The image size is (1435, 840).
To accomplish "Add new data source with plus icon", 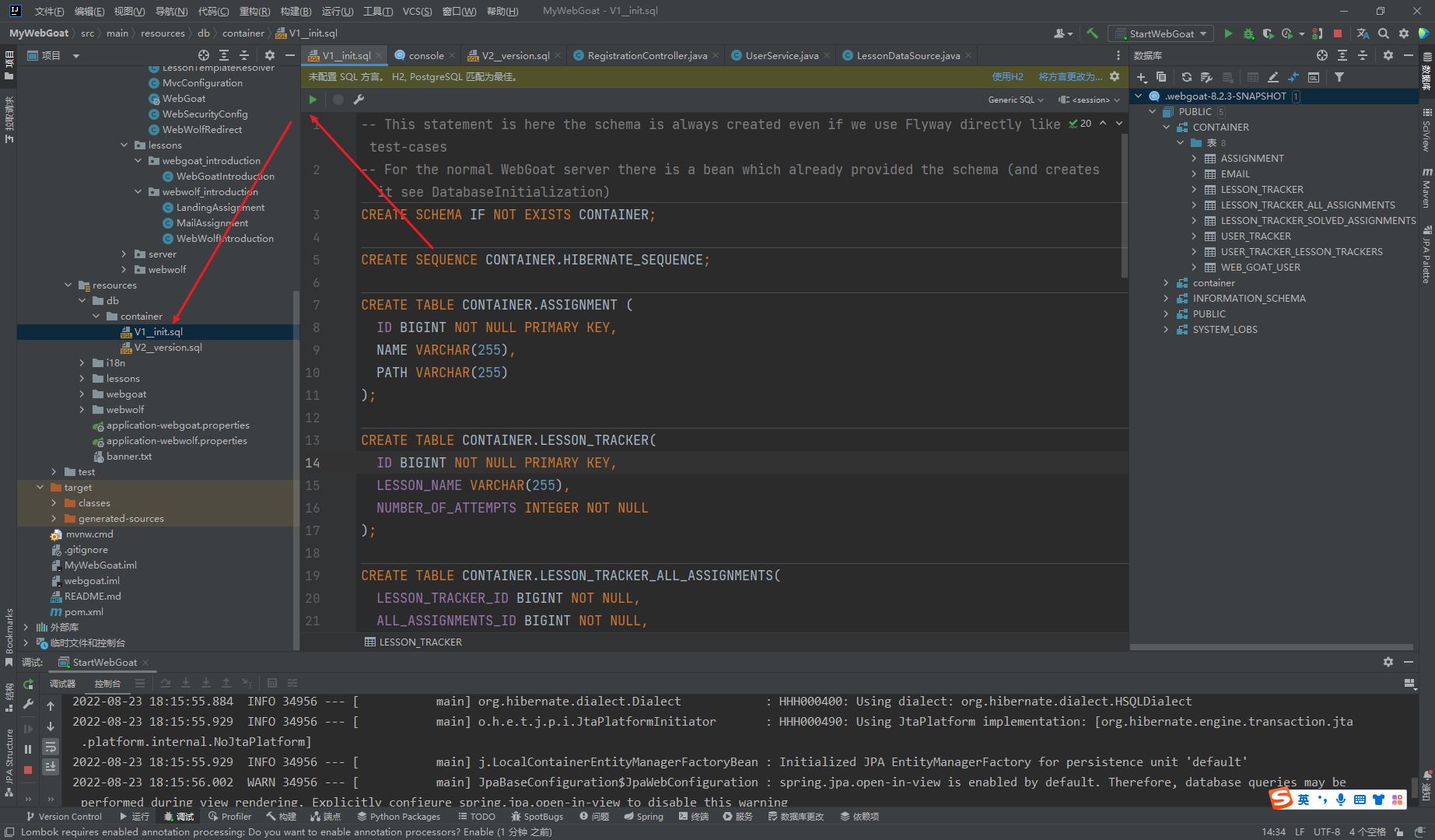I will (1142, 77).
